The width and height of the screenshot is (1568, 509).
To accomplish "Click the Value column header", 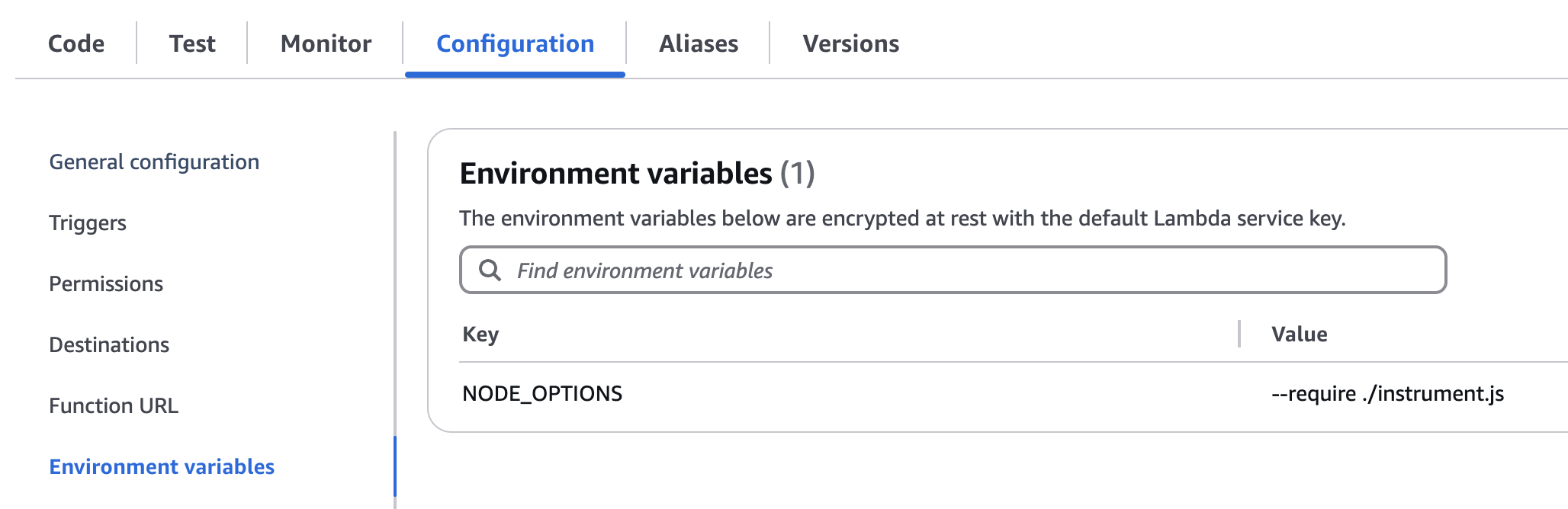I will (1300, 334).
